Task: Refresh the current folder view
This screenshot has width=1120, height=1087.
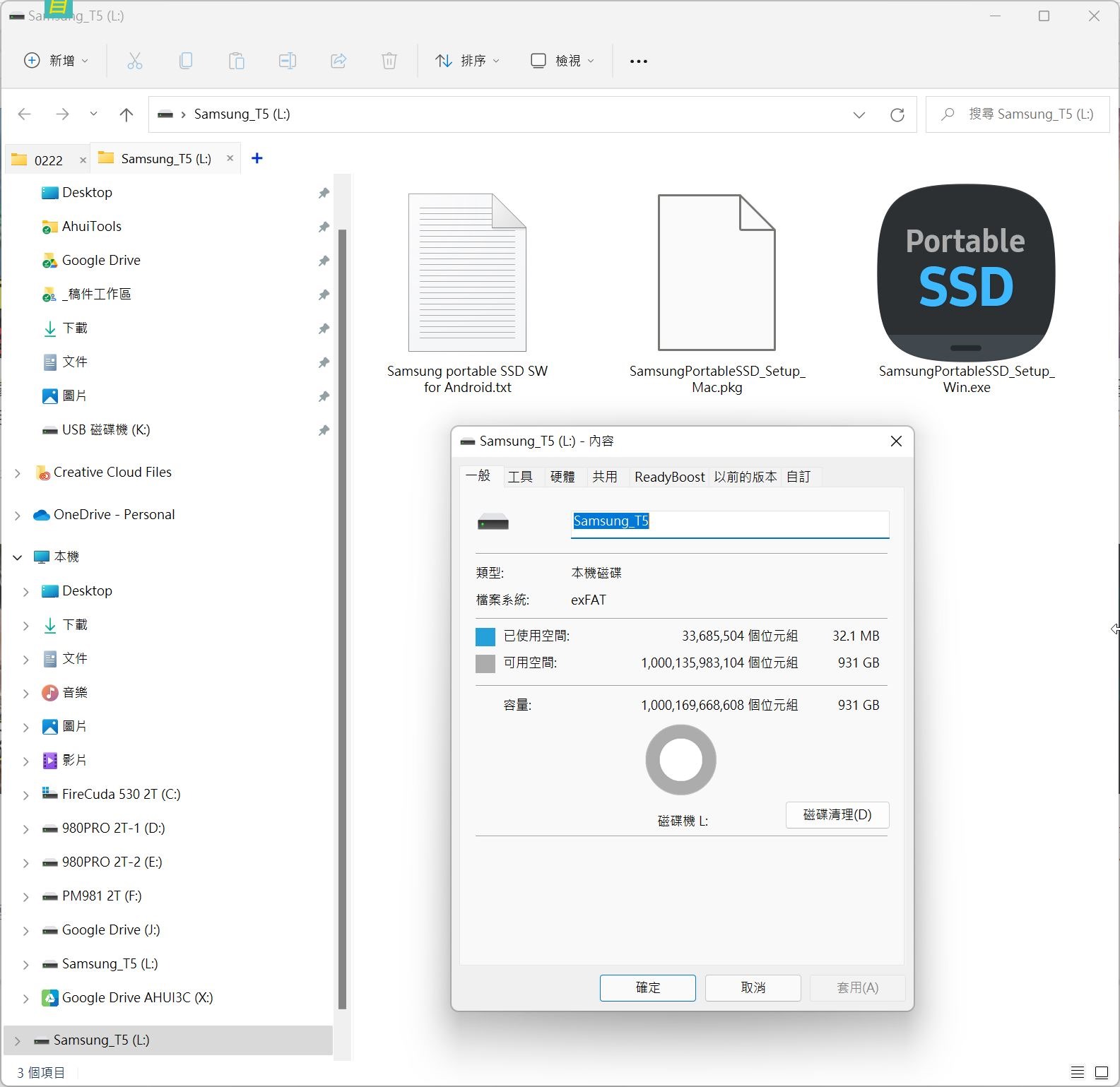Action: [897, 115]
